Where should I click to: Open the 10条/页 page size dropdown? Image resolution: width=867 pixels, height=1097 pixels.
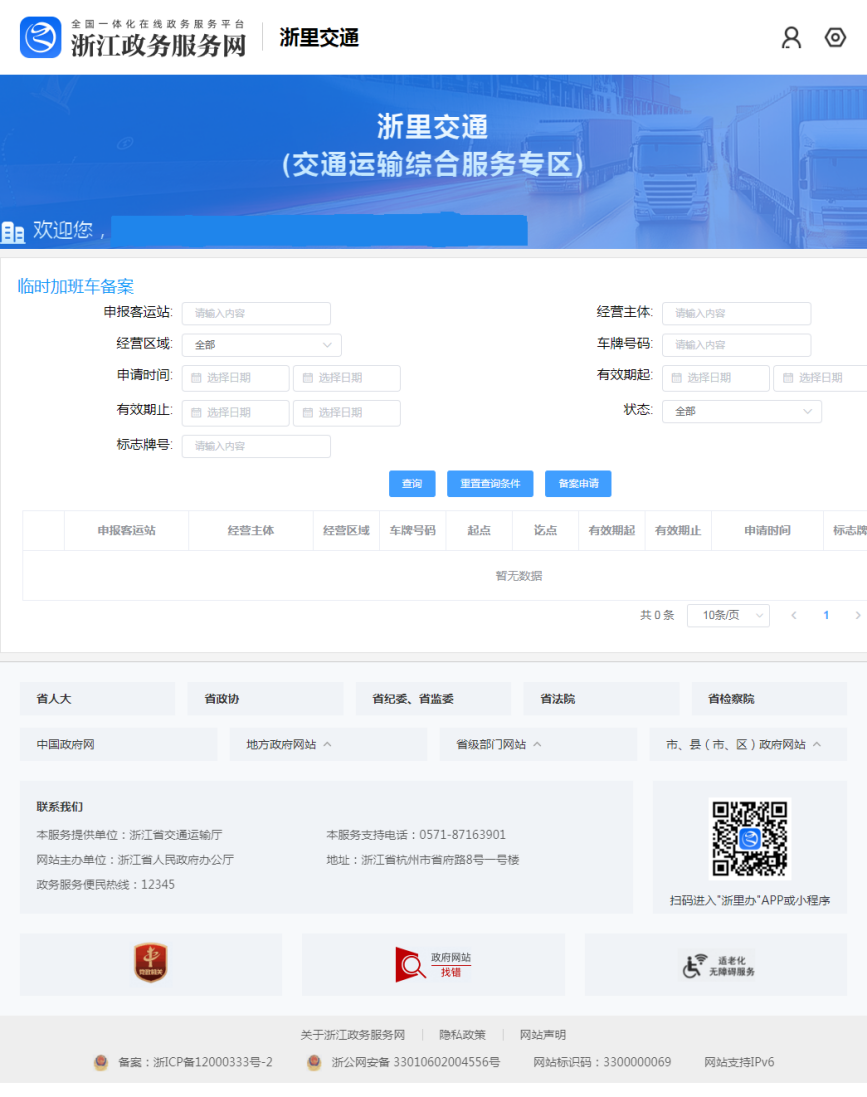(728, 615)
